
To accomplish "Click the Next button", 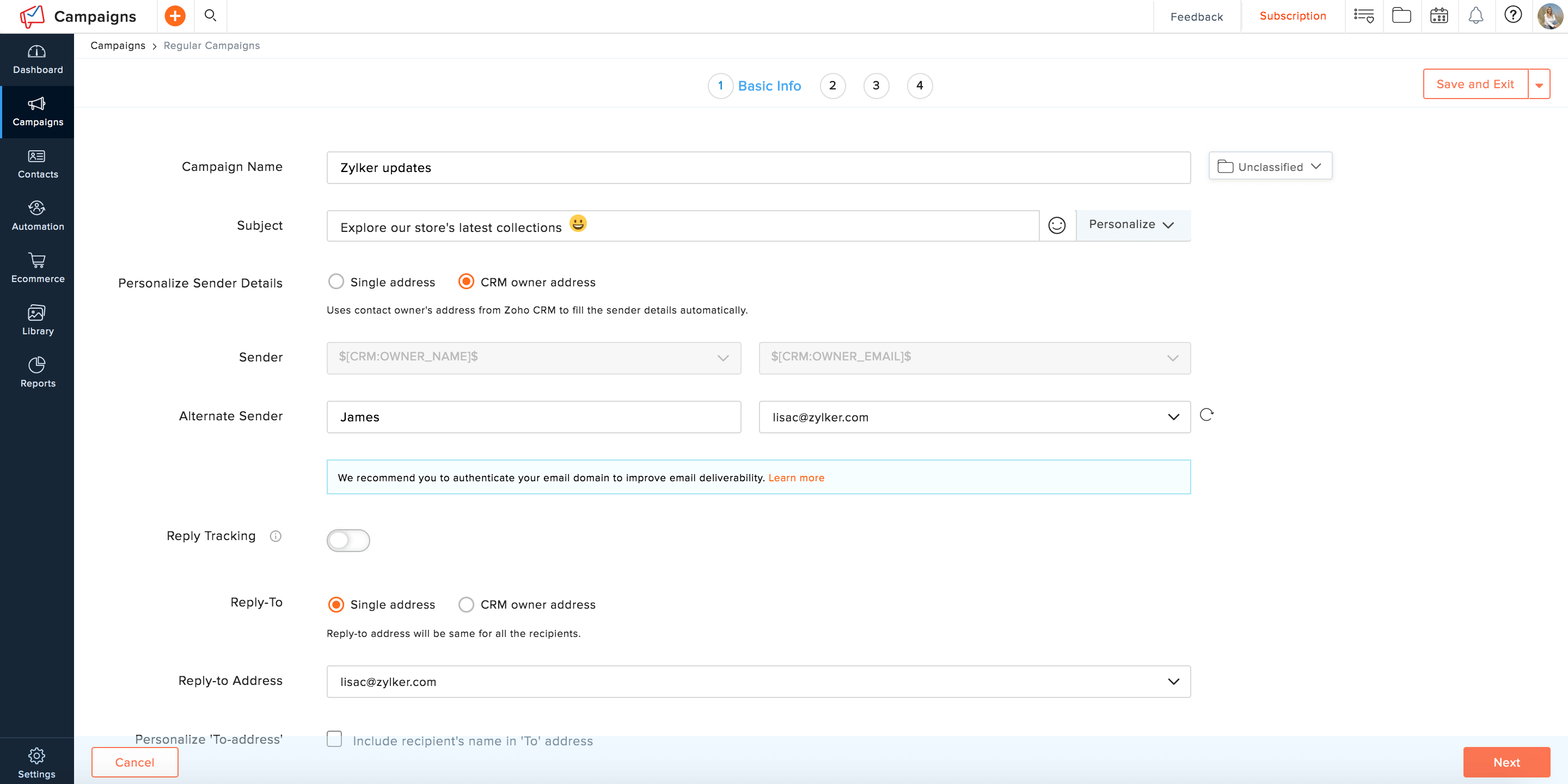I will [1506, 762].
